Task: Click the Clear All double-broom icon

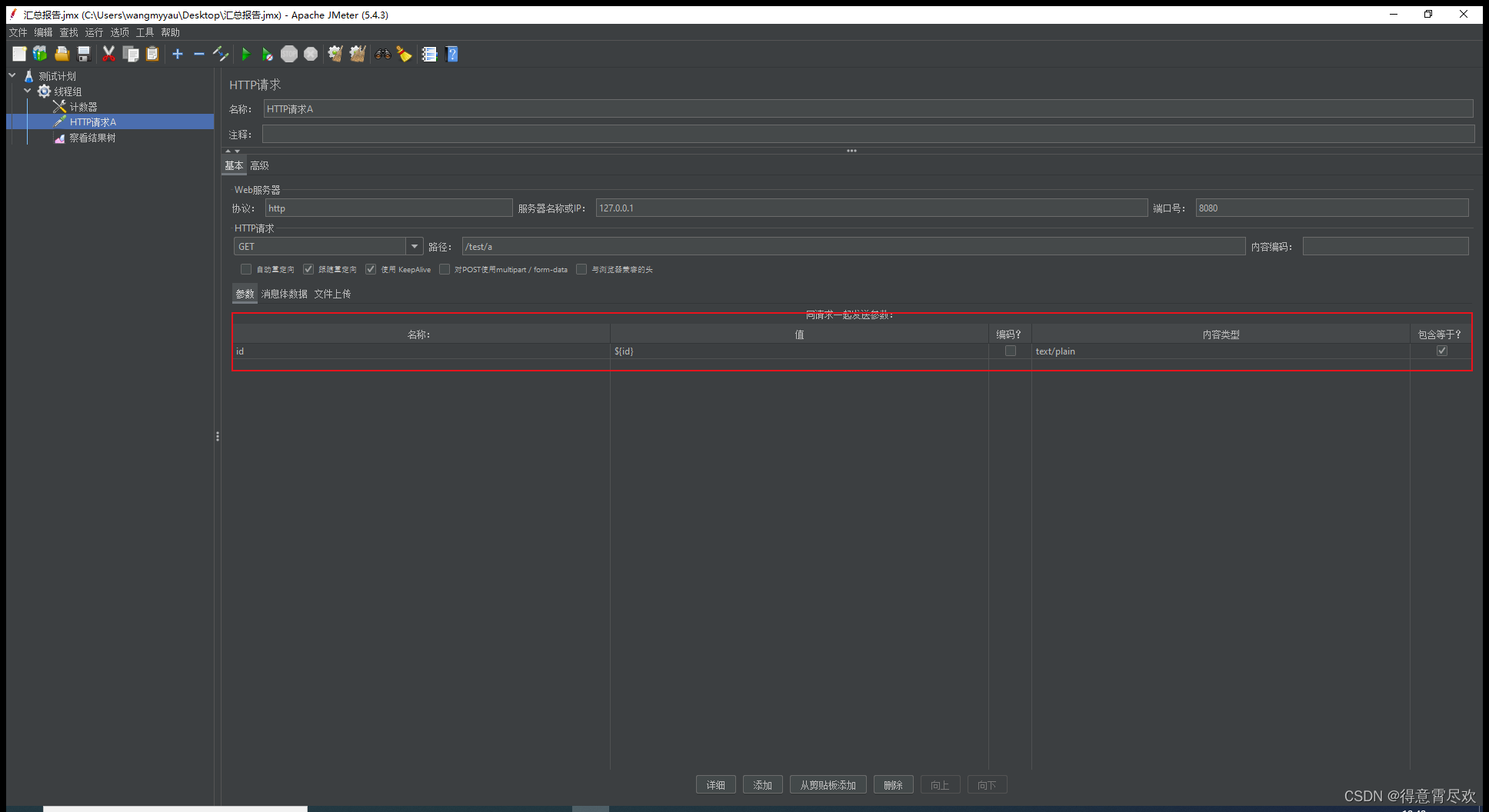Action: 358,54
